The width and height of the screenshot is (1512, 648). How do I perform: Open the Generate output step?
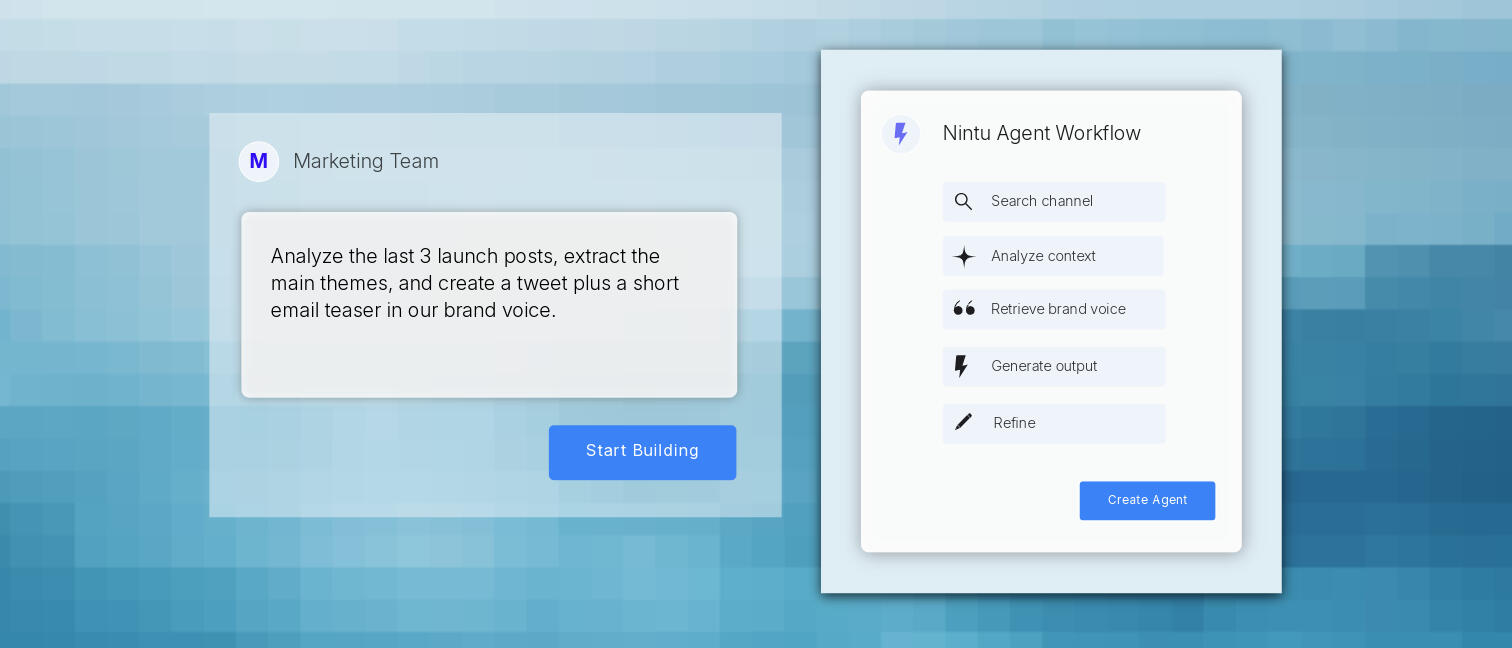click(1054, 366)
